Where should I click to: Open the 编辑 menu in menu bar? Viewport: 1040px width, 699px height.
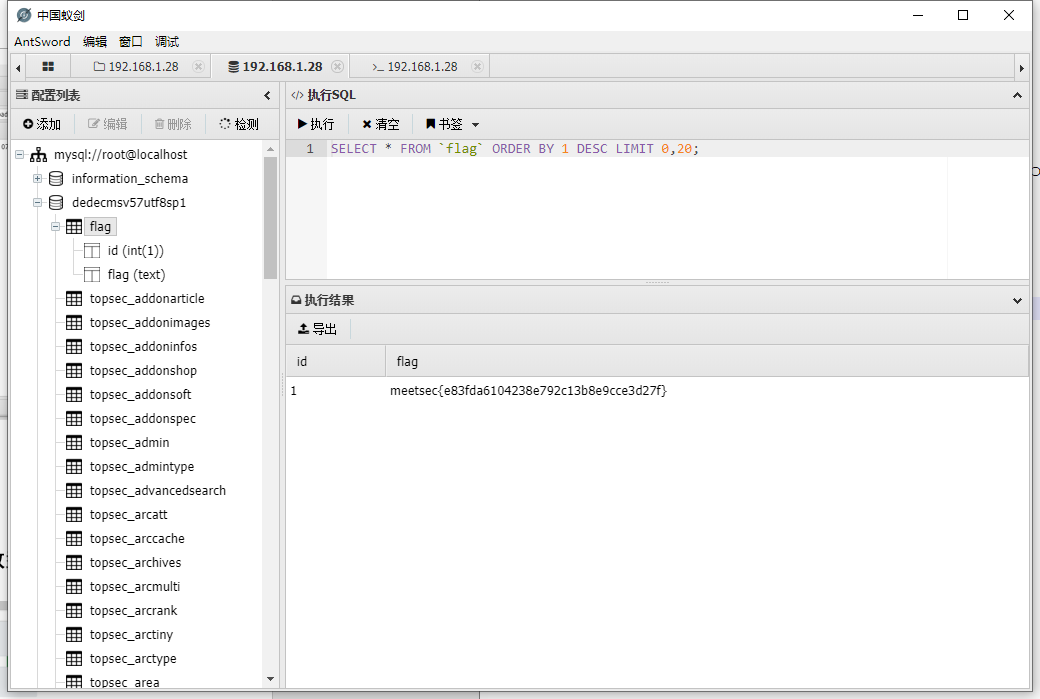point(95,41)
